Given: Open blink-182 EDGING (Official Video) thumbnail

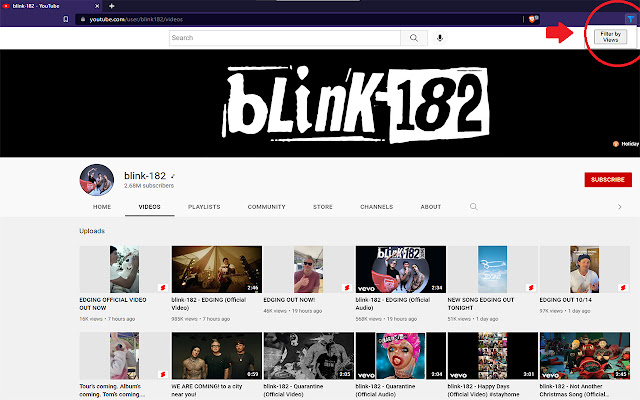Looking at the screenshot, I should pyautogui.click(x=217, y=269).
